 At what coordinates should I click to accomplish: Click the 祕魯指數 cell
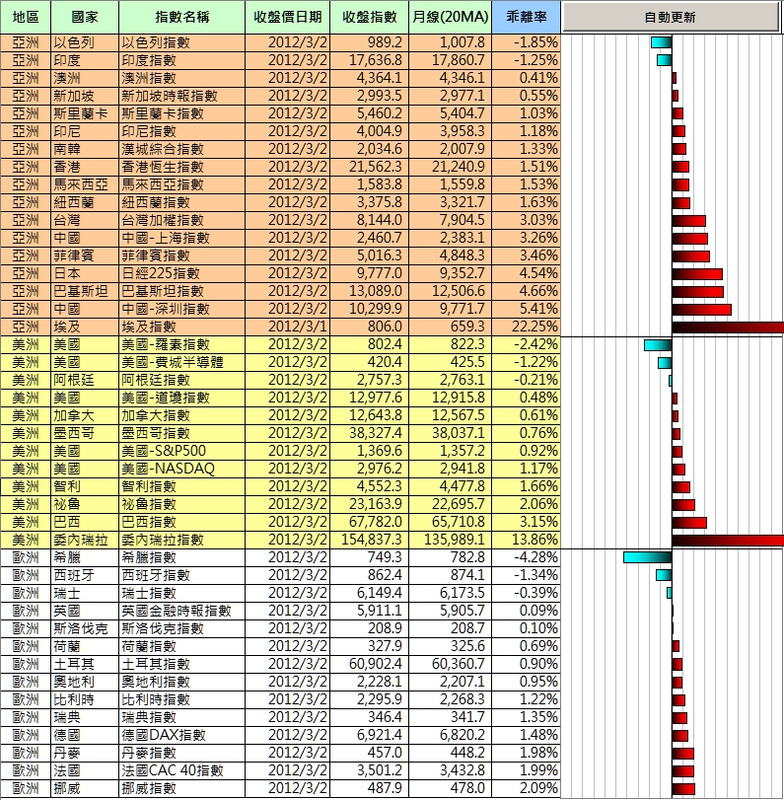tap(182, 504)
